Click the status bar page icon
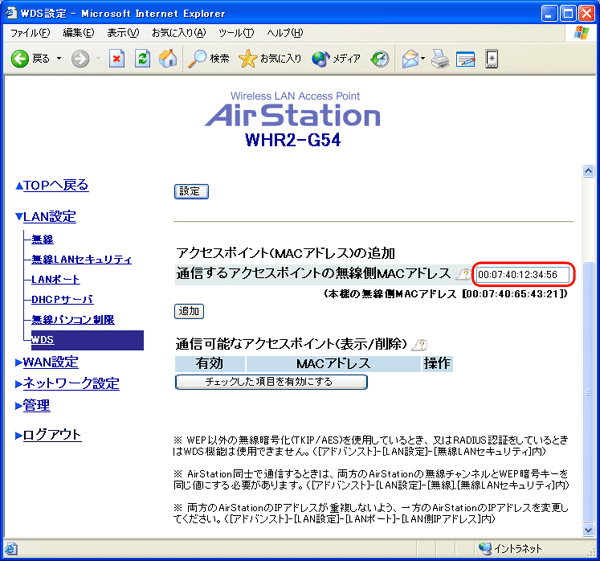The width and height of the screenshot is (600, 561). pos(11,549)
